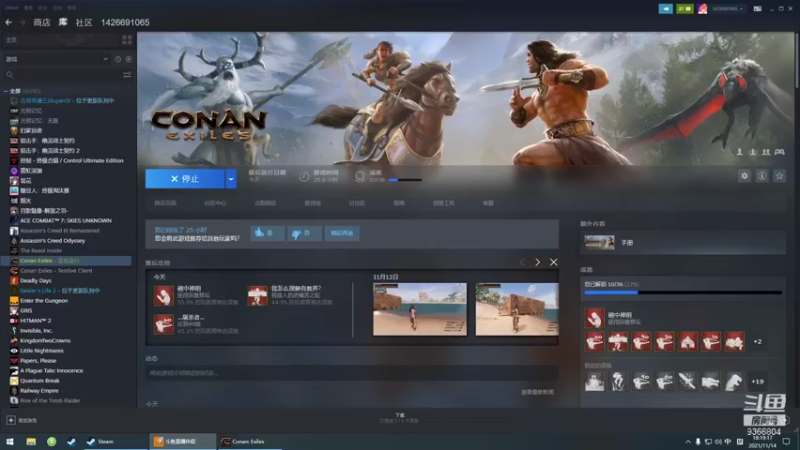Open the Community Hub game tab
The height and width of the screenshot is (450, 800).
coord(215,203)
